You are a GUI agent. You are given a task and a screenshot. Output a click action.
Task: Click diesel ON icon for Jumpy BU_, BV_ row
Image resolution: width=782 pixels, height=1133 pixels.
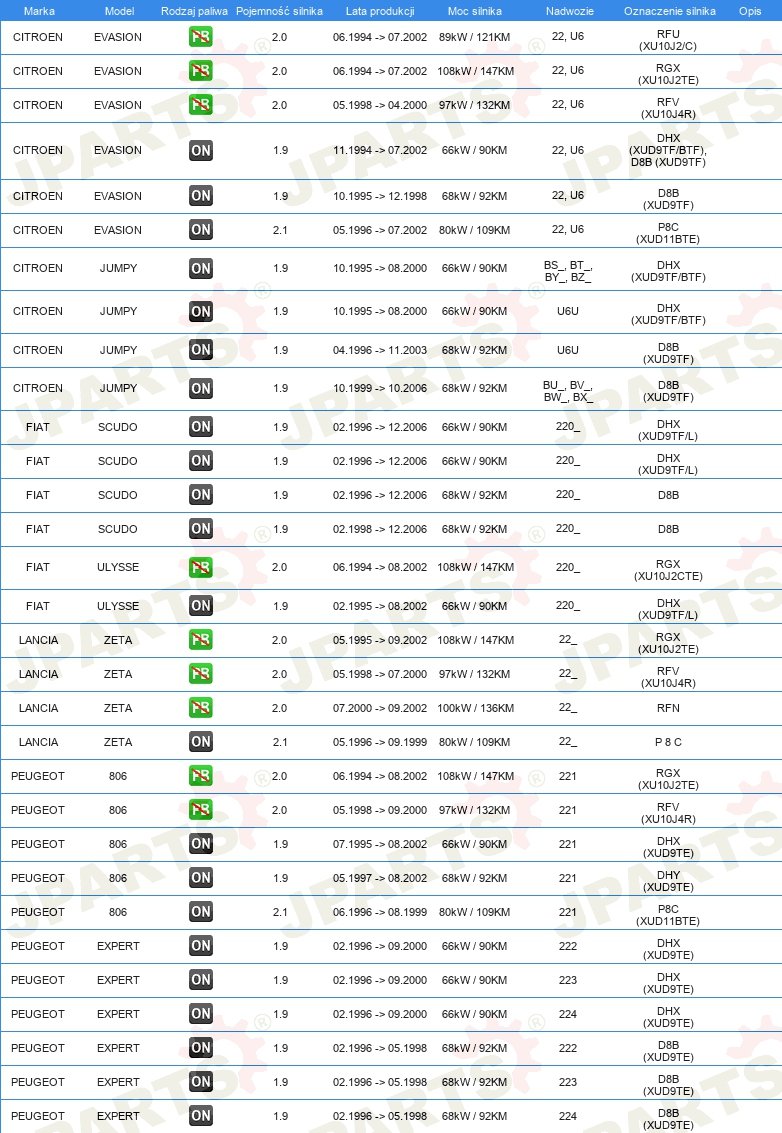tap(200, 388)
